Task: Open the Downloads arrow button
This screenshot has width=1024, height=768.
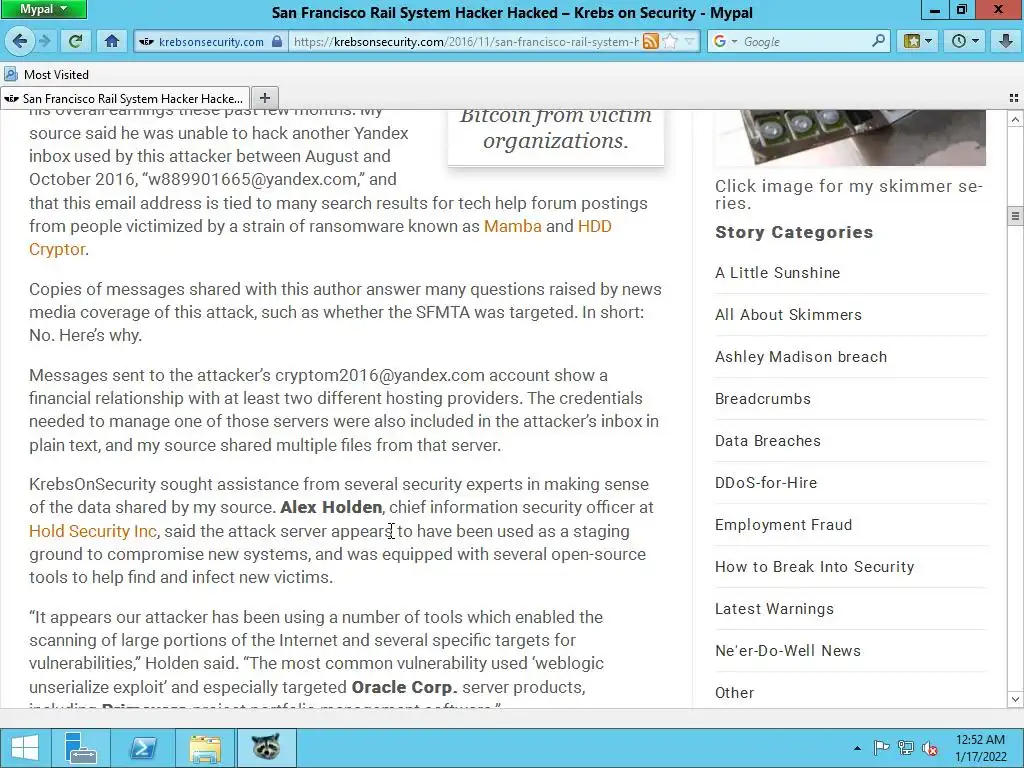Action: tap(1006, 41)
